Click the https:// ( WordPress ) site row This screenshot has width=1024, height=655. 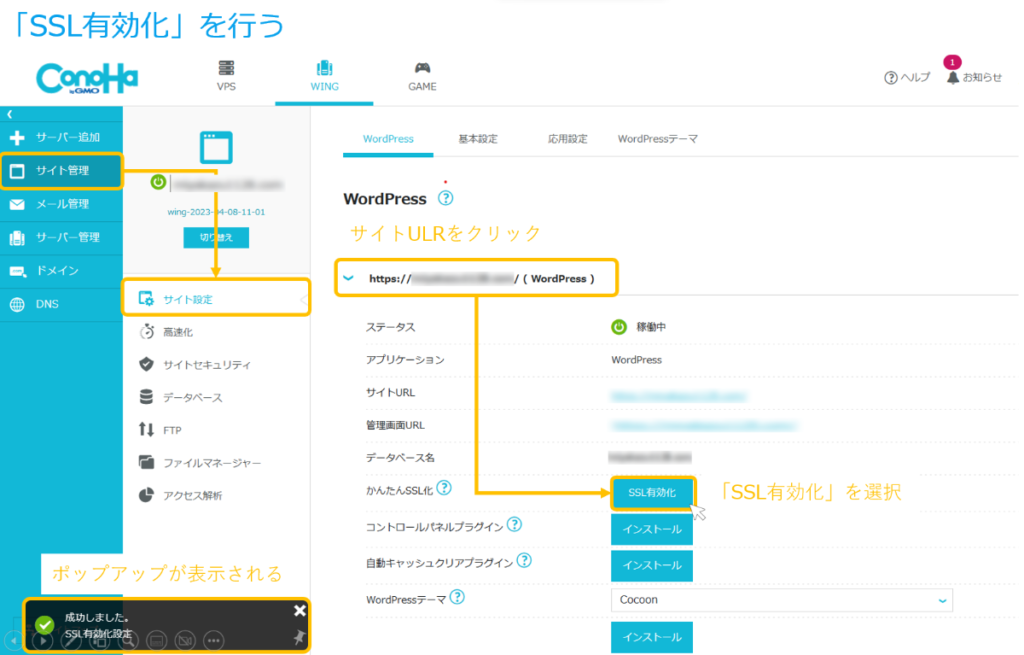[476, 279]
